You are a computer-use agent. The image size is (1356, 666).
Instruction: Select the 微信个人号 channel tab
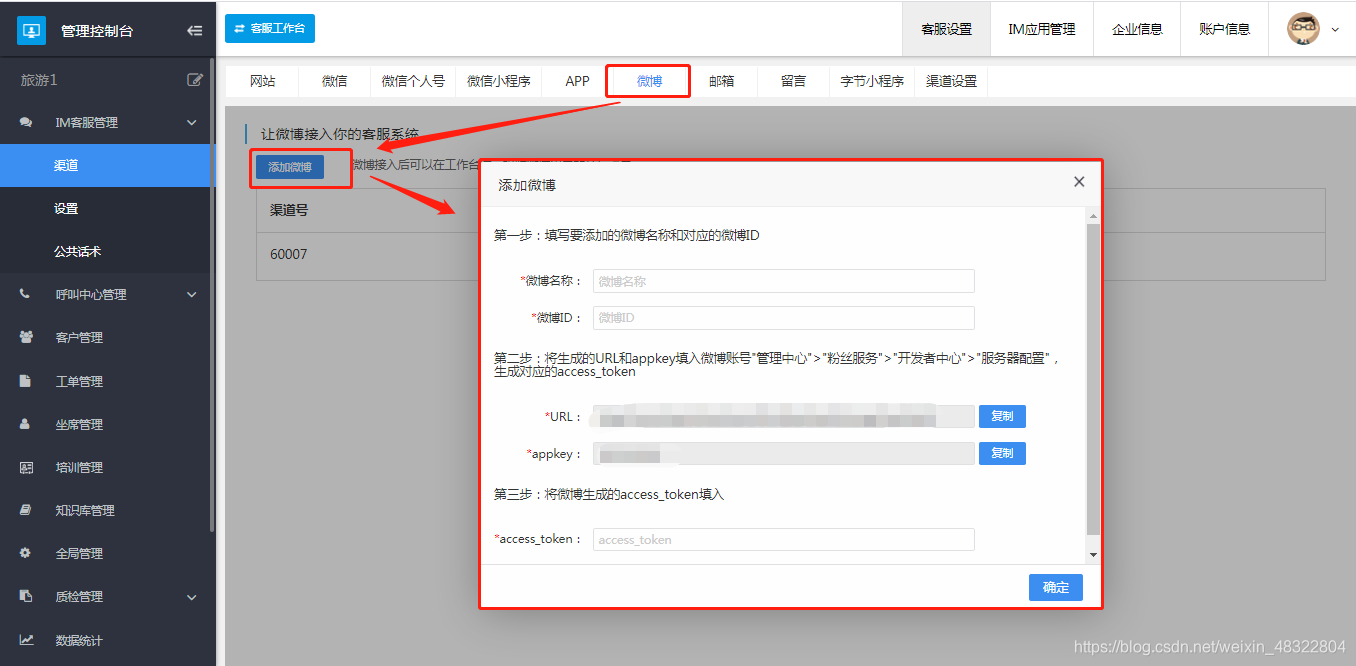(x=413, y=81)
